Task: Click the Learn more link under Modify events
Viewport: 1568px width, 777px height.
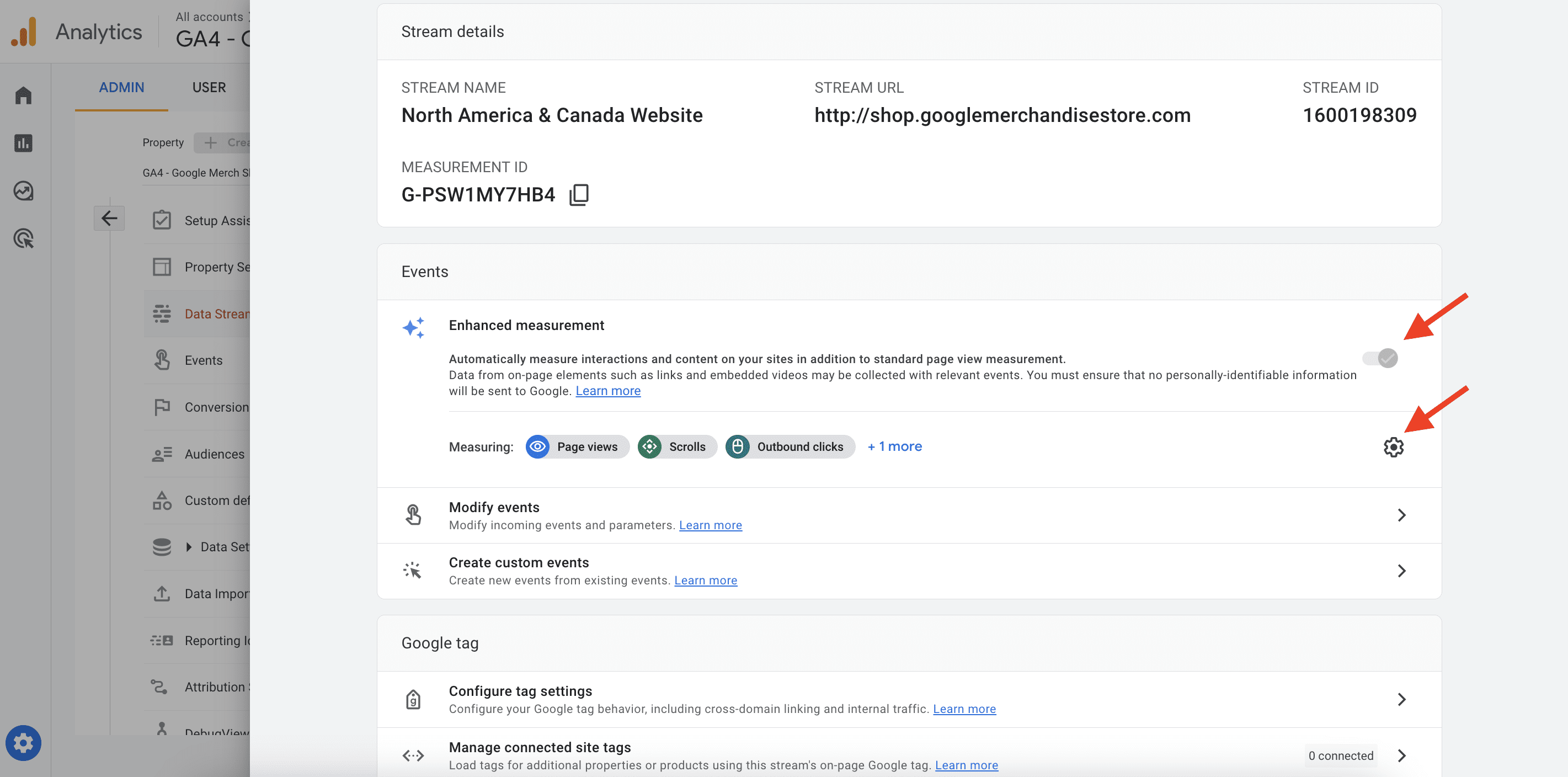Action: [710, 524]
